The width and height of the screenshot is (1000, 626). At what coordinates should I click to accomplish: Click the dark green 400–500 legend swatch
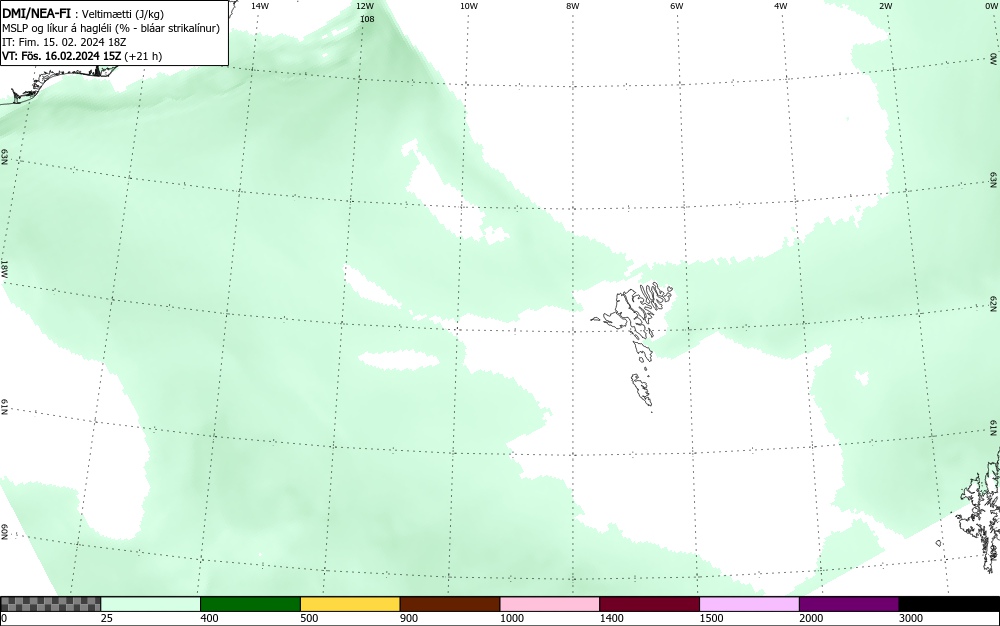pos(250,604)
